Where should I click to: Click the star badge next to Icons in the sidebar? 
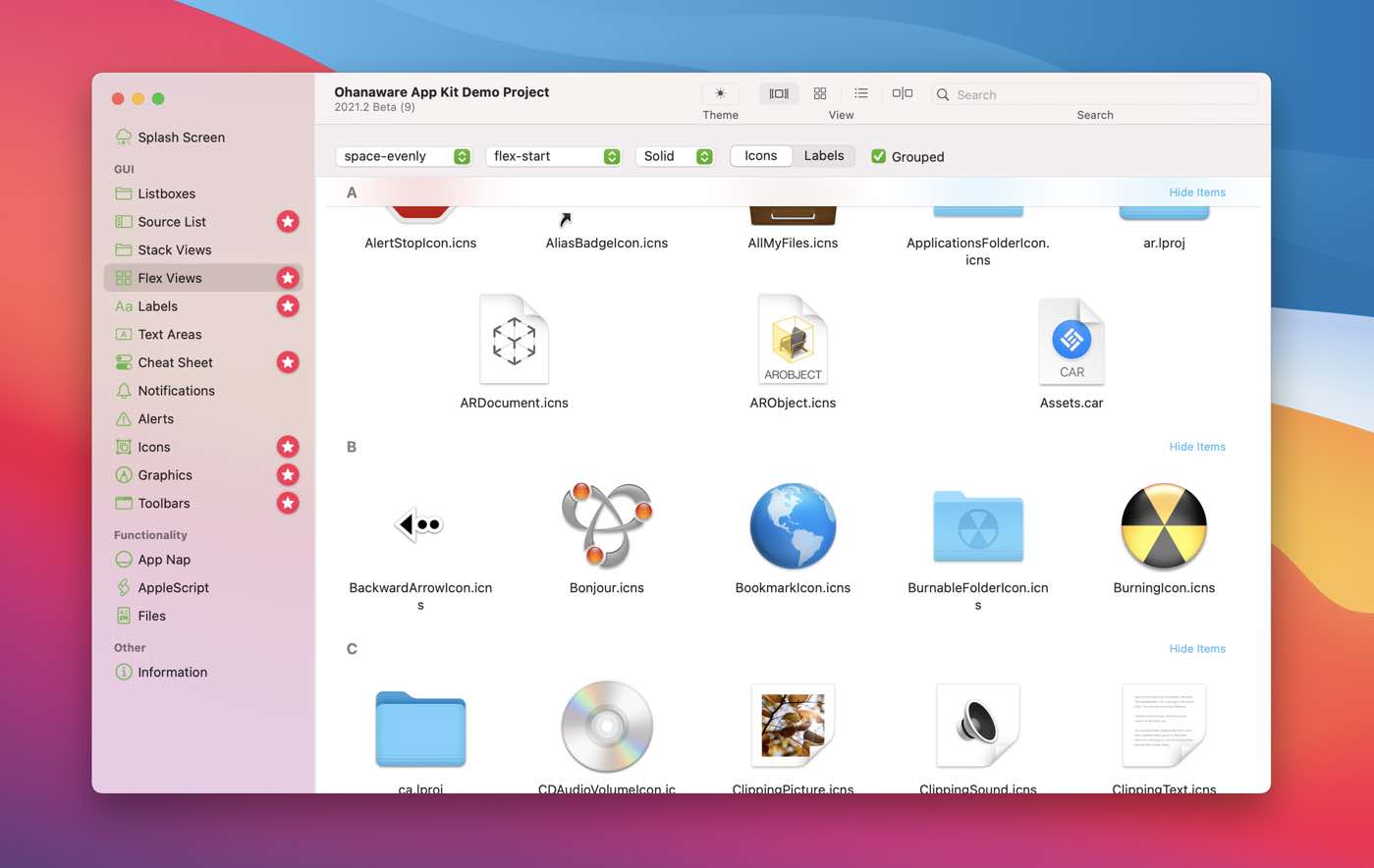(288, 447)
